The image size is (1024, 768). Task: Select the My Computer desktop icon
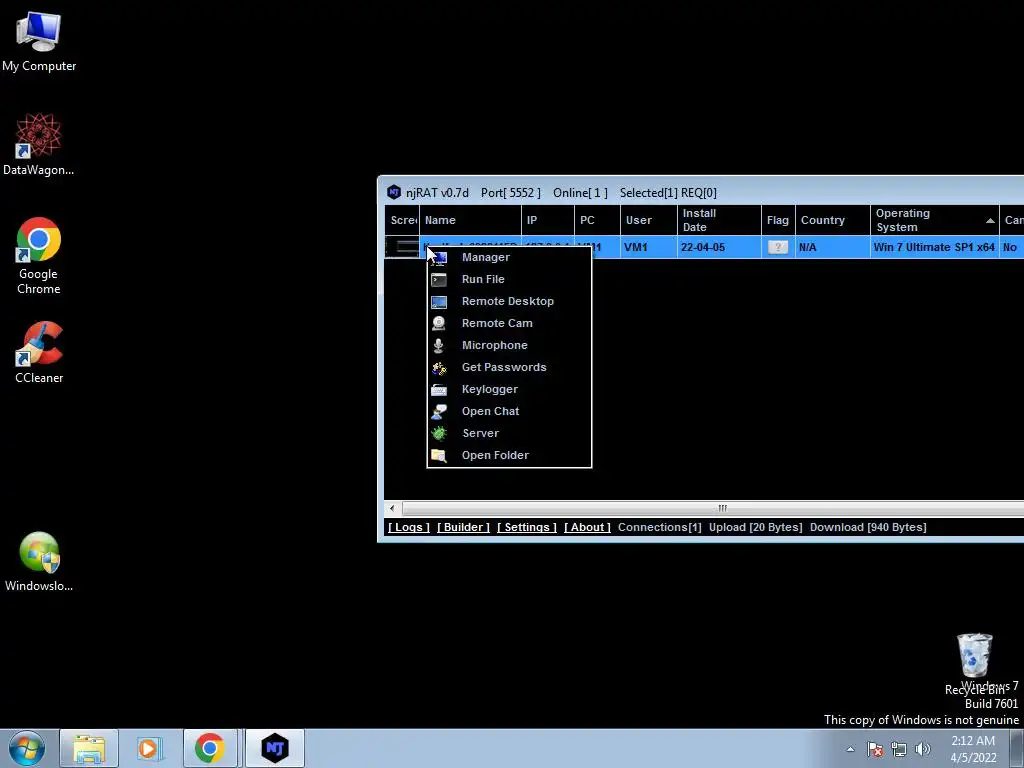click(39, 42)
